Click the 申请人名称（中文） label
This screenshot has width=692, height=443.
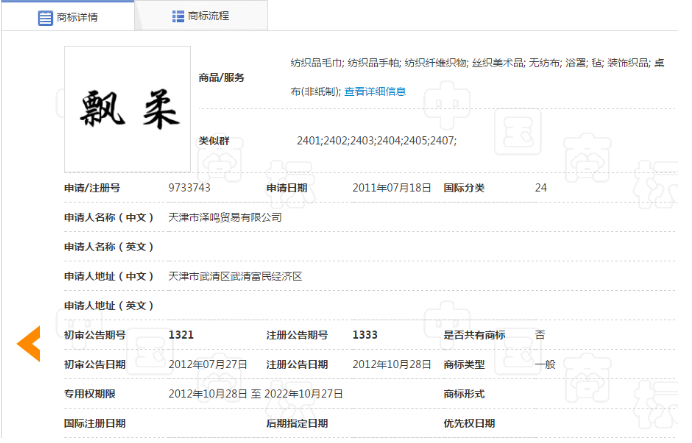pyautogui.click(x=109, y=218)
